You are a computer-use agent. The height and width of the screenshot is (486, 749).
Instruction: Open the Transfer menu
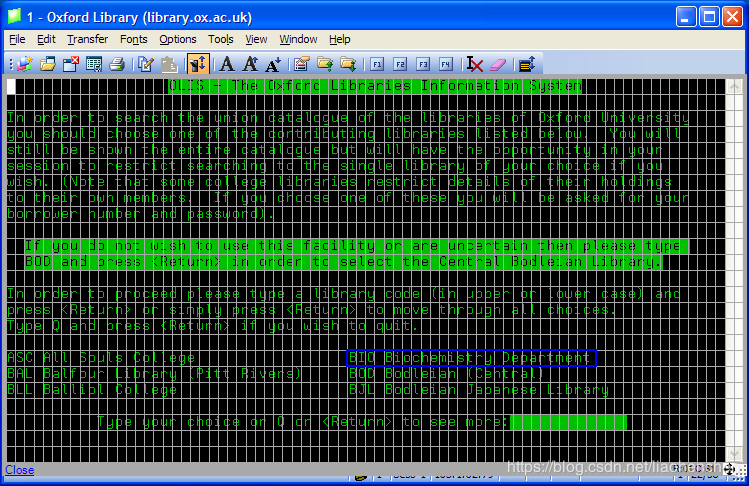[87, 39]
